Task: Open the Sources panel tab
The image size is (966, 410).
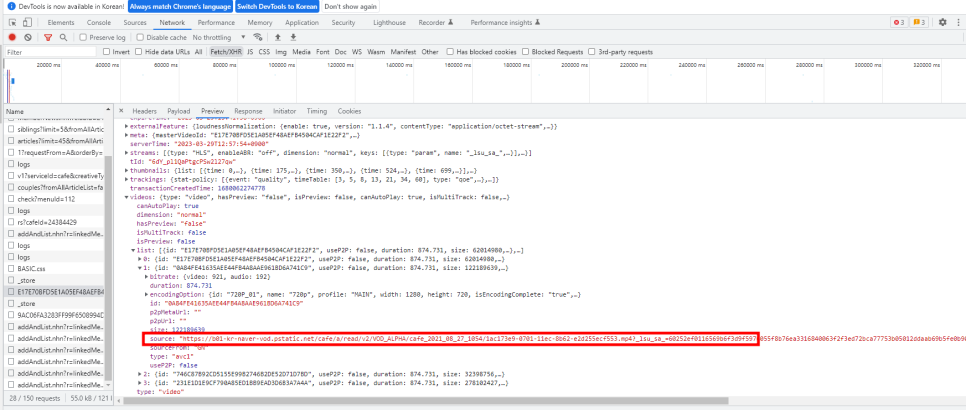Action: pyautogui.click(x=135, y=22)
